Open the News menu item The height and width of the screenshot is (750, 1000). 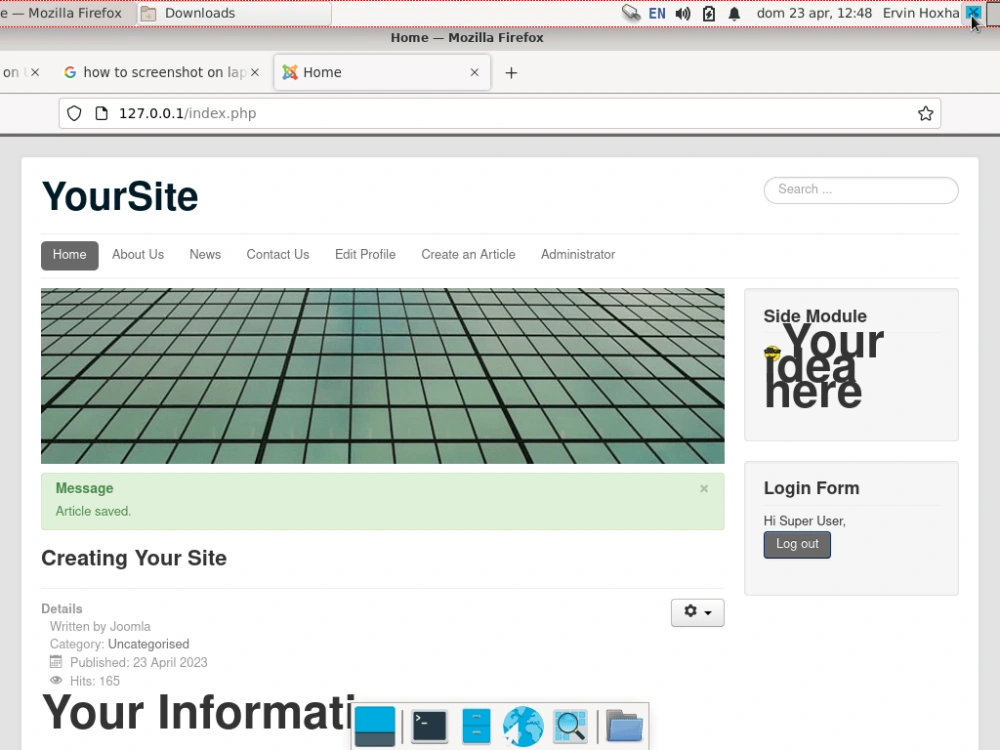tap(205, 254)
